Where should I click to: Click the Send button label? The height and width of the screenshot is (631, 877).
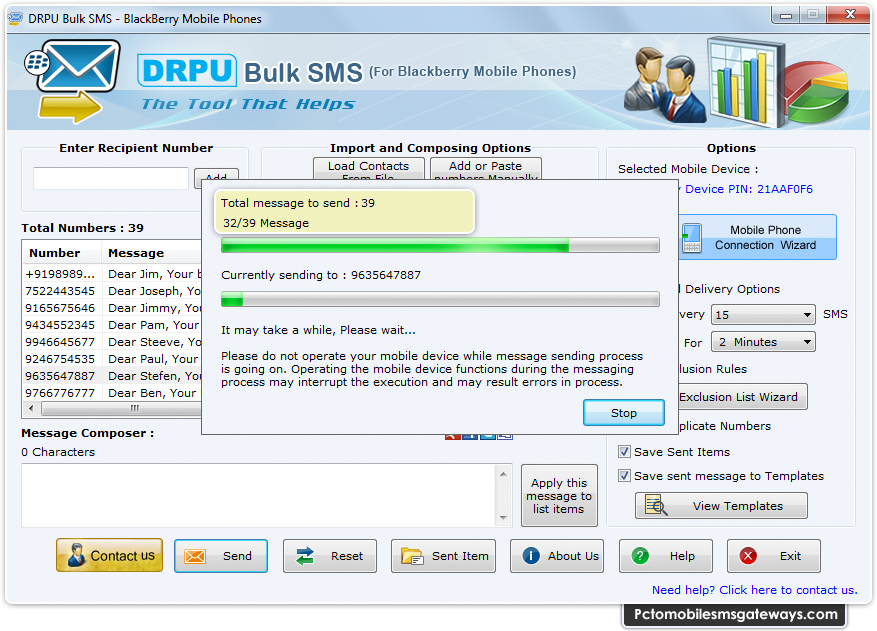tap(237, 556)
